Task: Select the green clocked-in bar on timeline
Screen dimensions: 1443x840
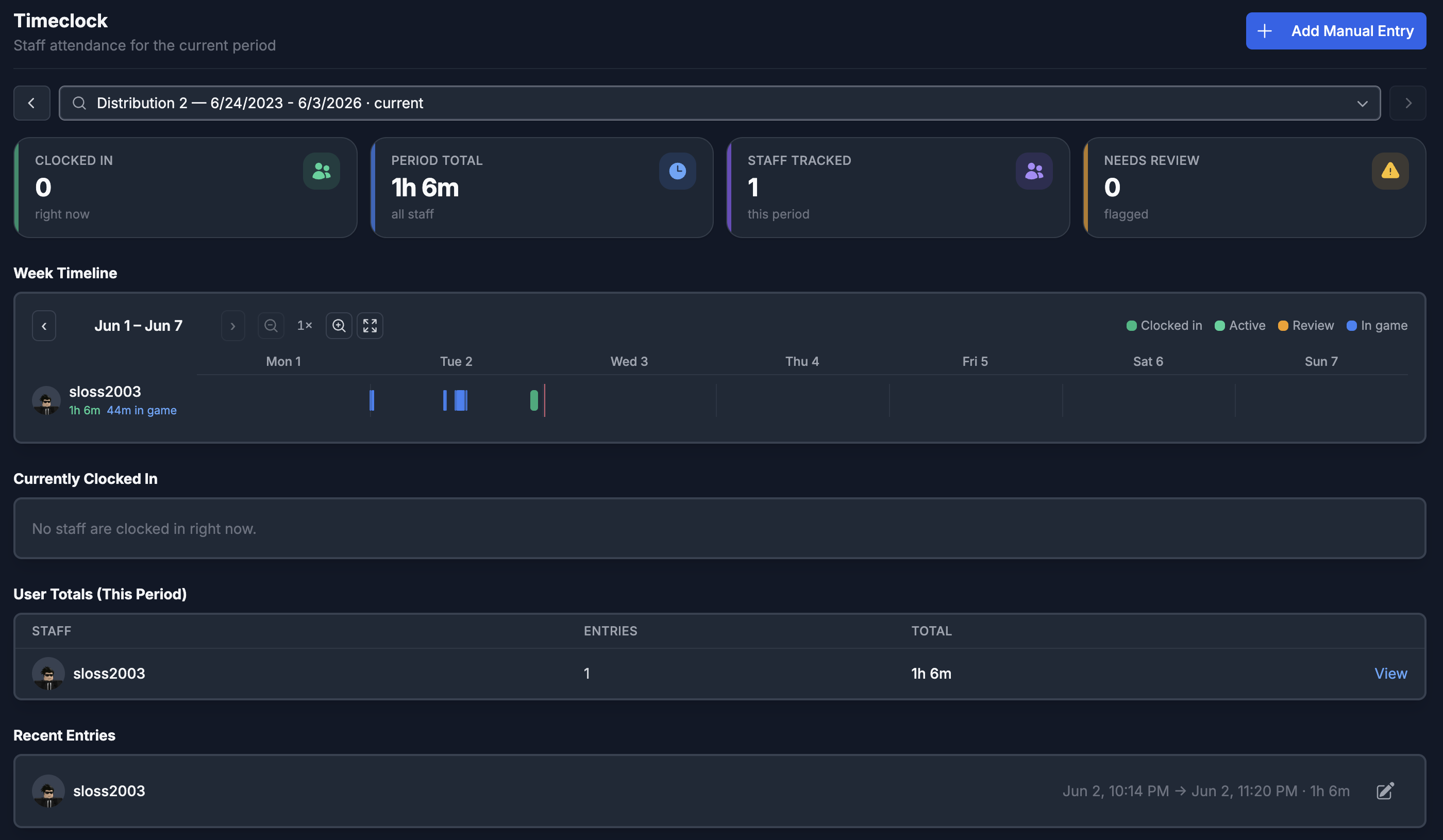Action: pos(534,400)
